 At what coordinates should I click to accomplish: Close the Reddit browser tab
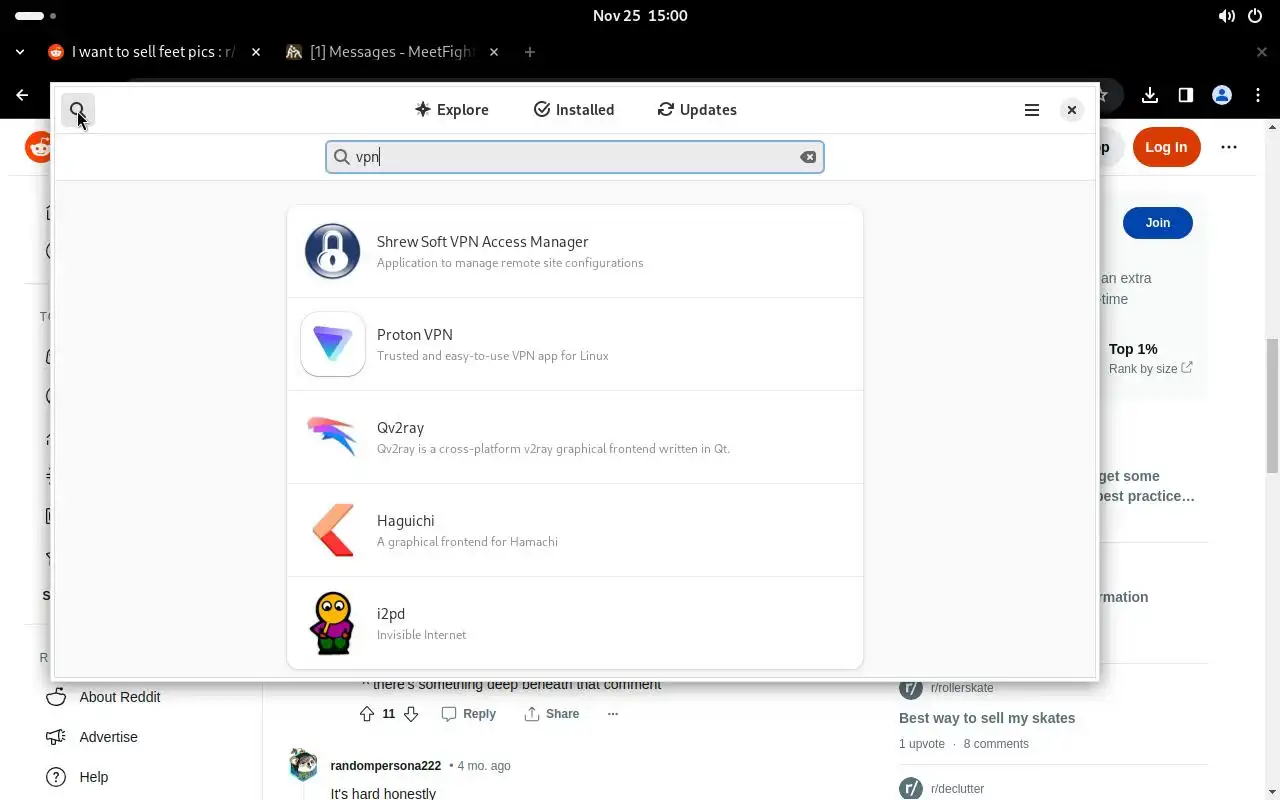(x=256, y=52)
